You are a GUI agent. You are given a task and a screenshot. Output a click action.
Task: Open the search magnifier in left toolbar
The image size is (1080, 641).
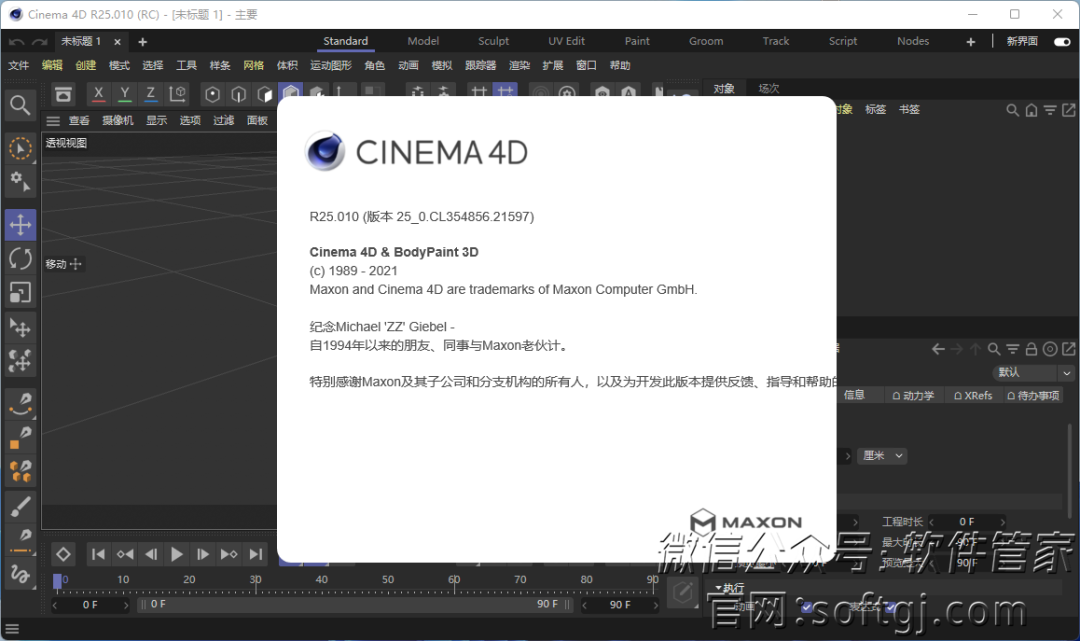20,105
